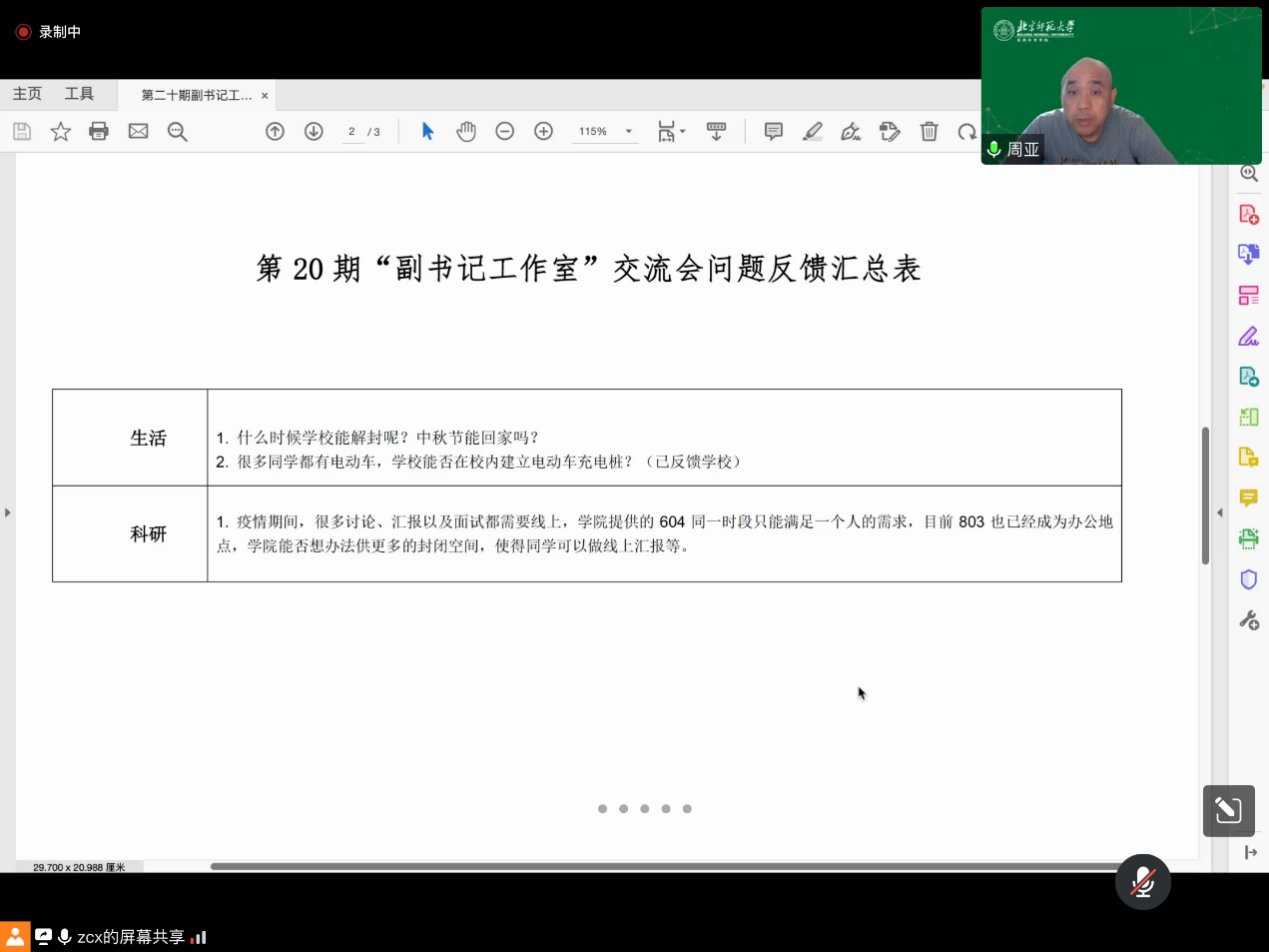Open the 工具 tab
The height and width of the screenshot is (952, 1269).
point(79,94)
